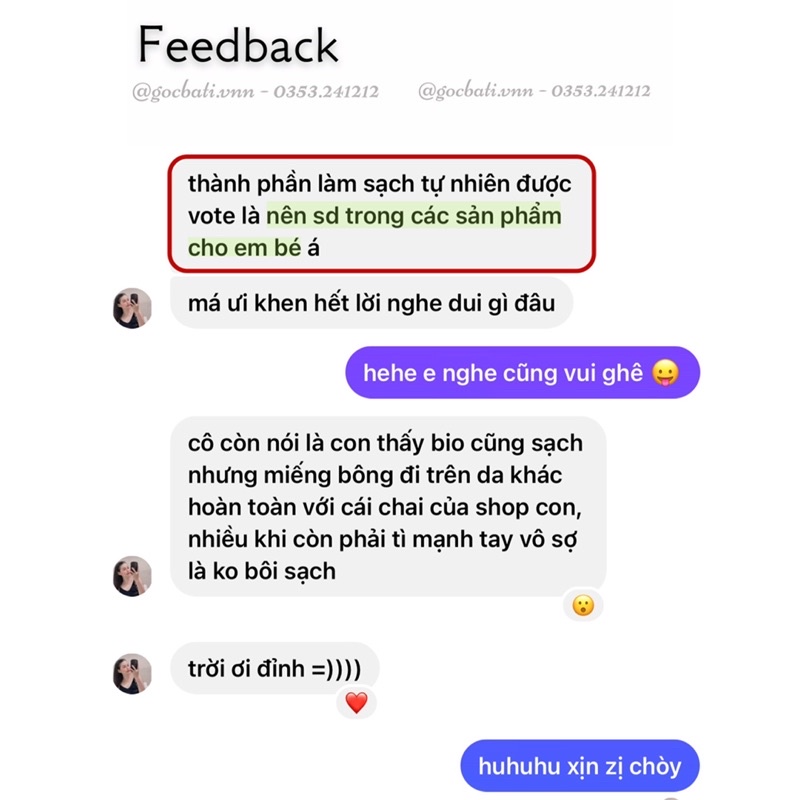
Task: Open avatar beside 'cô còn nói là' message
Action: tap(132, 576)
